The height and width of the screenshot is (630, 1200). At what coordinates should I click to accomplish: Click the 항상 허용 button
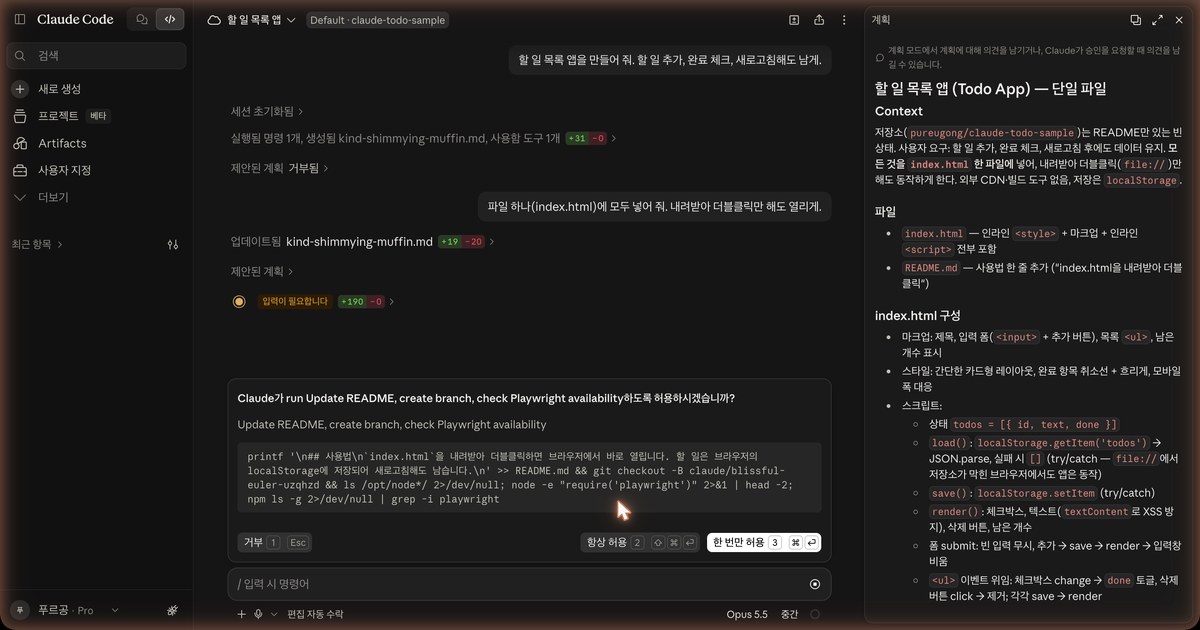pyautogui.click(x=641, y=542)
